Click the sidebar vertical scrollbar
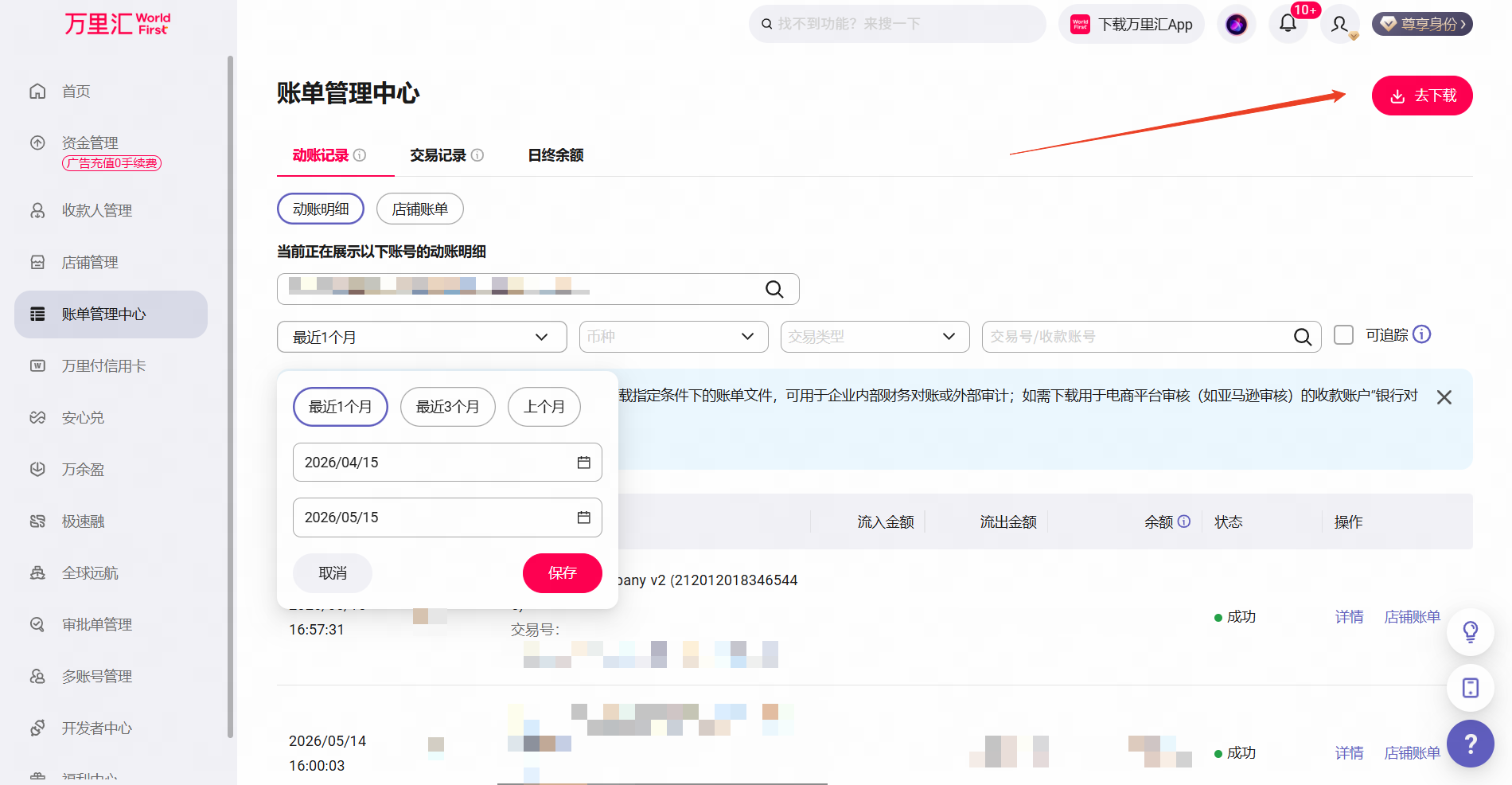The image size is (1512, 785). (x=231, y=396)
